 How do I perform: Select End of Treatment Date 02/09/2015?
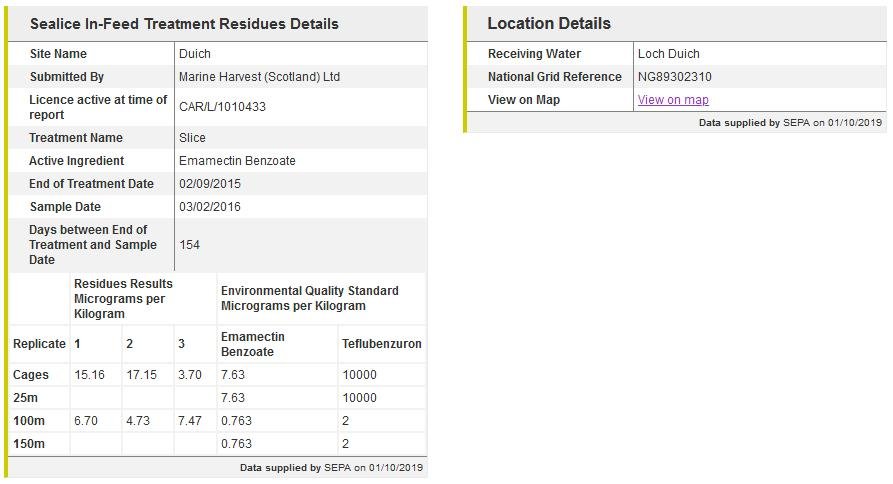tap(210, 184)
